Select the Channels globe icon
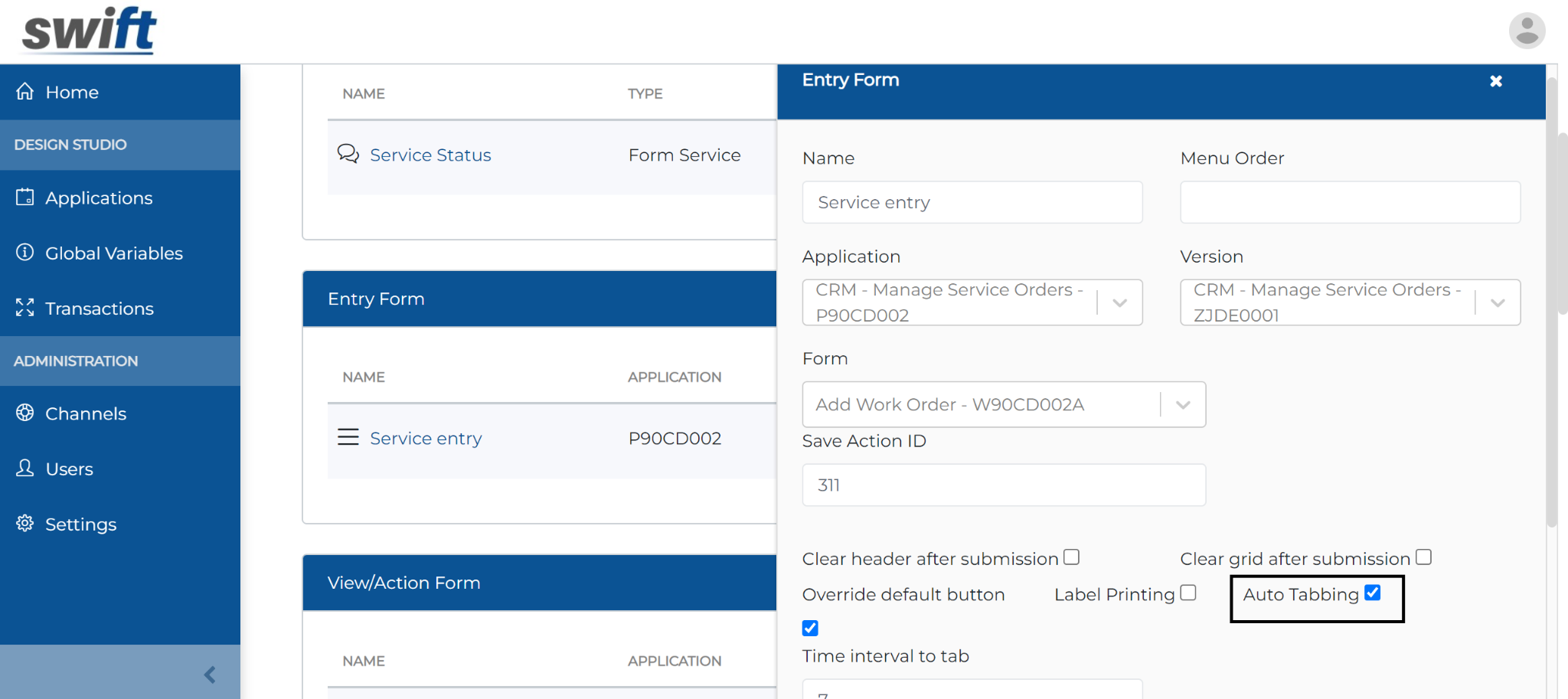The width and height of the screenshot is (1568, 699). pyautogui.click(x=25, y=413)
